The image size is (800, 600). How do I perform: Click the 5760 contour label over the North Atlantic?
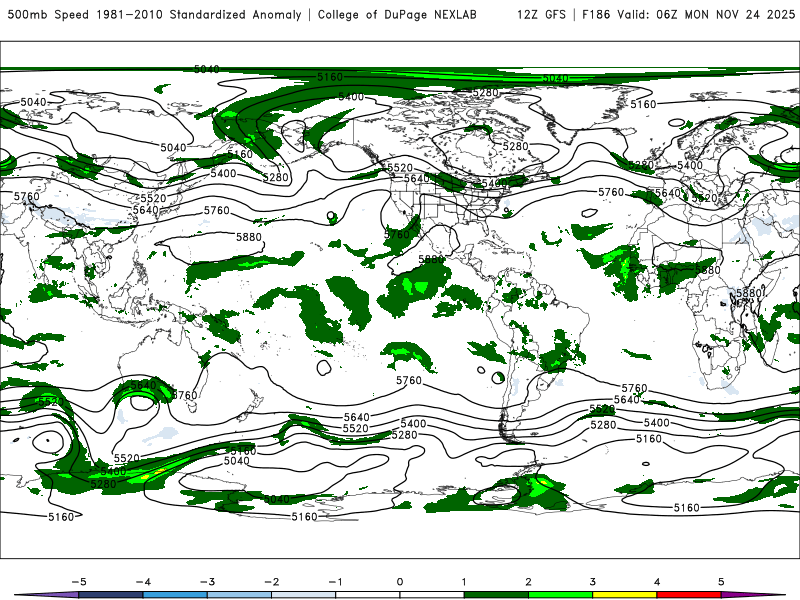coord(611,192)
